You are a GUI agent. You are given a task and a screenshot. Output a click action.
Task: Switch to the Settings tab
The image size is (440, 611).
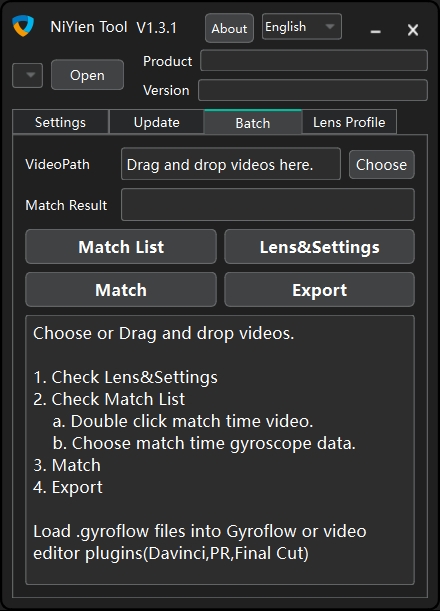coord(60,122)
